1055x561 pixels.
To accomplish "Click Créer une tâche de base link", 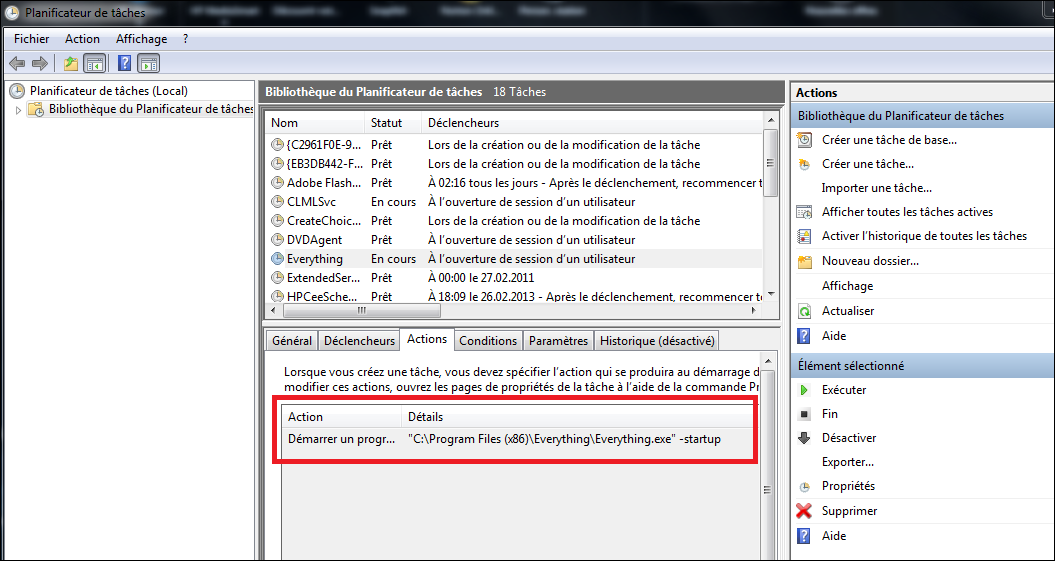I will pyautogui.click(x=889, y=140).
